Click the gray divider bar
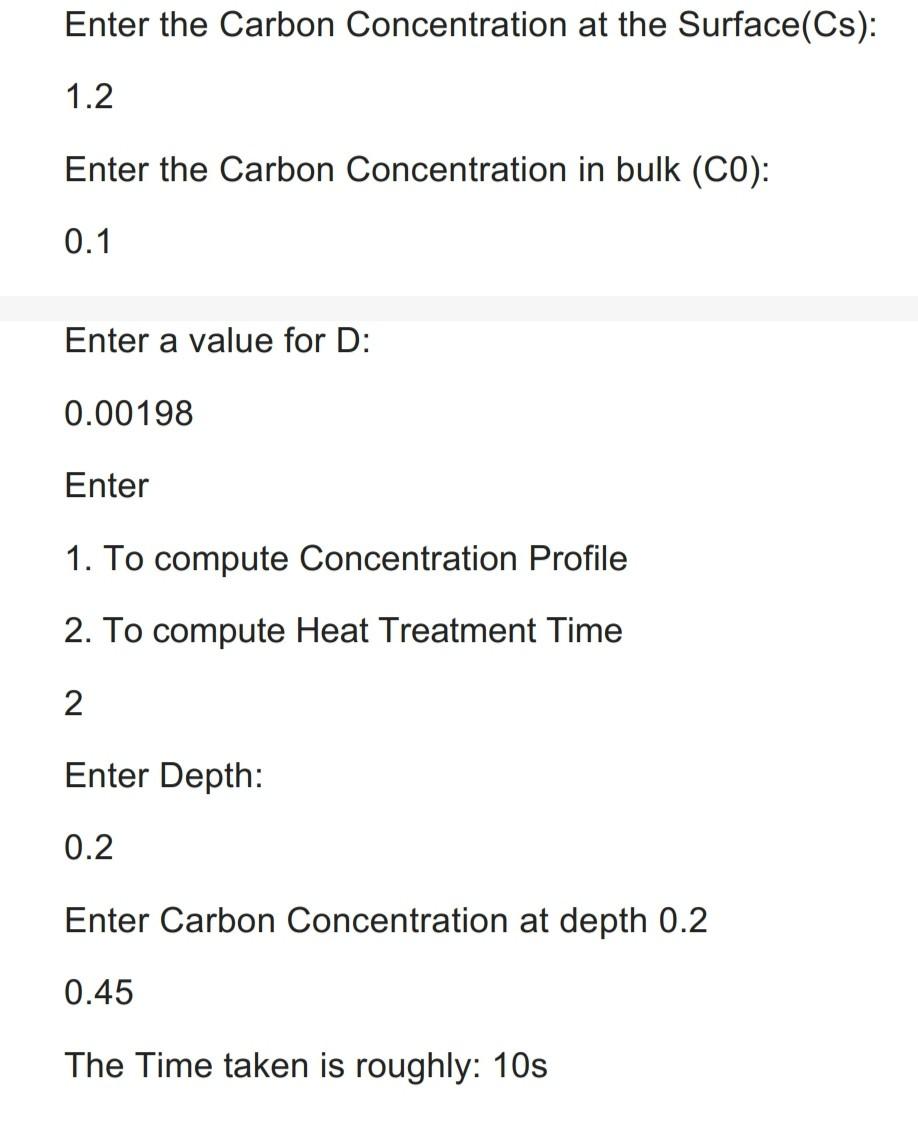The height and width of the screenshot is (1129, 918). click(459, 308)
